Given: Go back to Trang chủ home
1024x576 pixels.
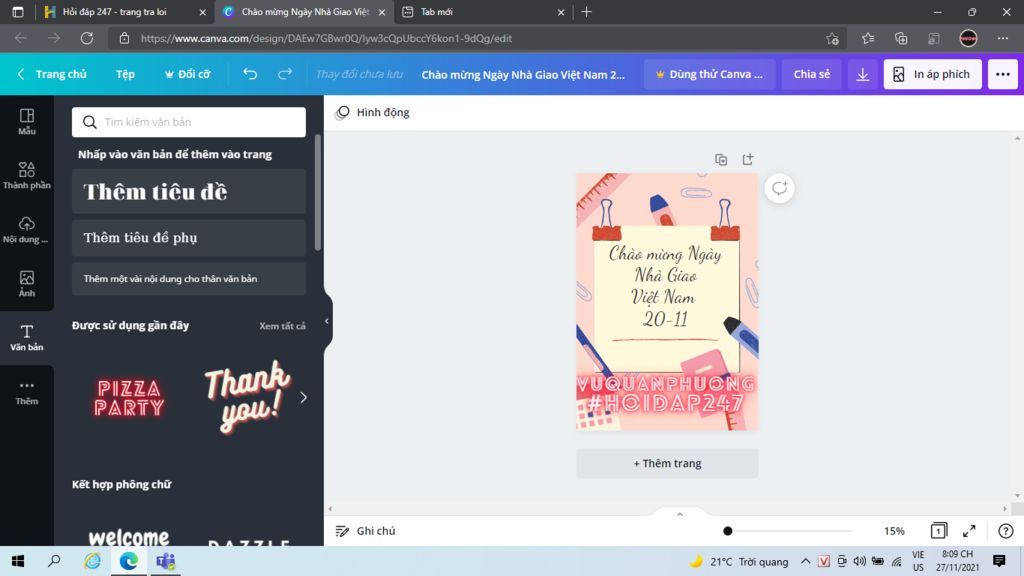Looking at the screenshot, I should click(52, 74).
